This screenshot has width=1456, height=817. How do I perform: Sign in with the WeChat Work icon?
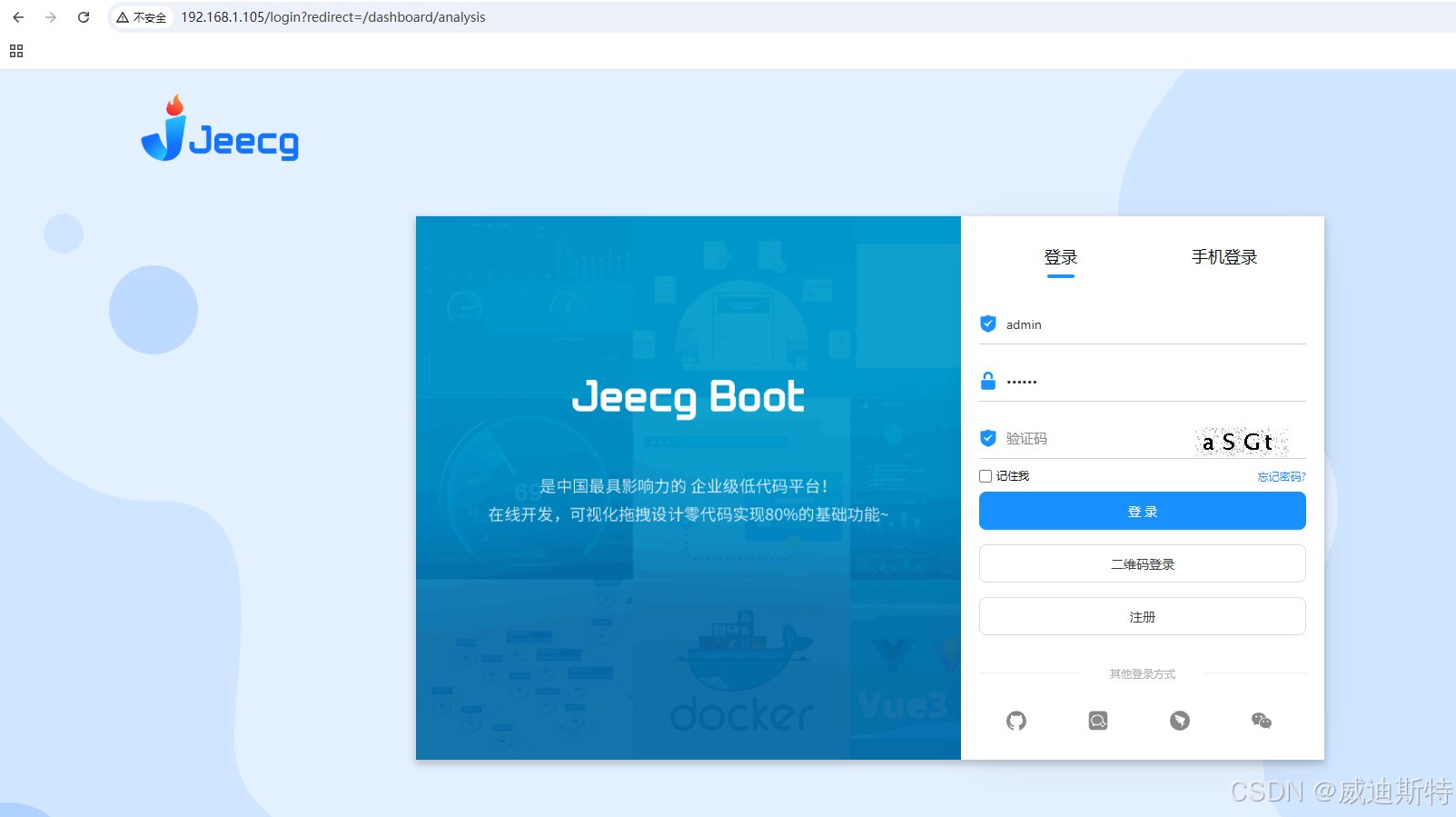point(1098,721)
